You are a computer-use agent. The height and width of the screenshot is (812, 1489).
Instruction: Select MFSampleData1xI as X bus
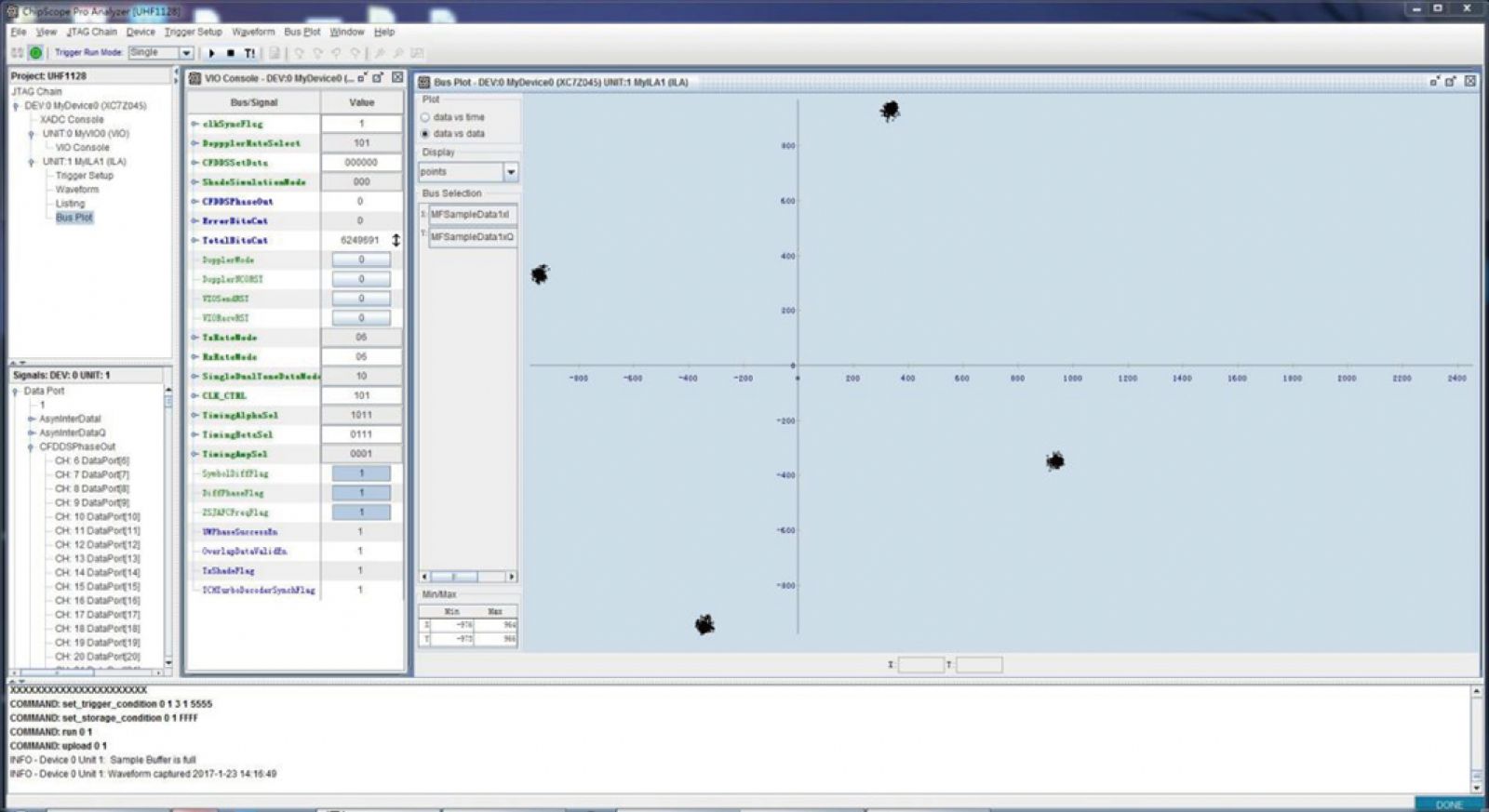click(472, 215)
